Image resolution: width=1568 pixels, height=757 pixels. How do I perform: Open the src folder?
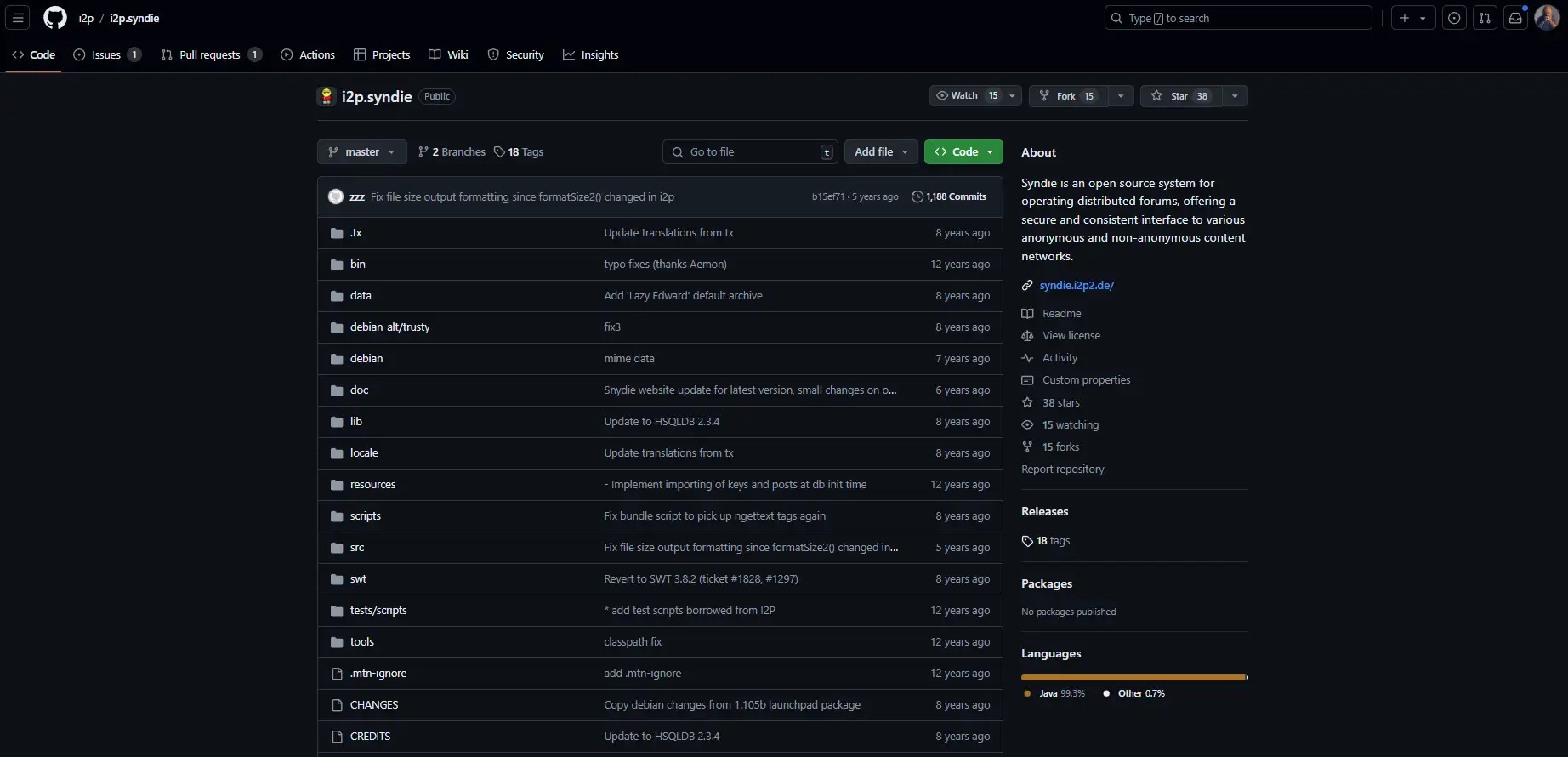tap(357, 547)
